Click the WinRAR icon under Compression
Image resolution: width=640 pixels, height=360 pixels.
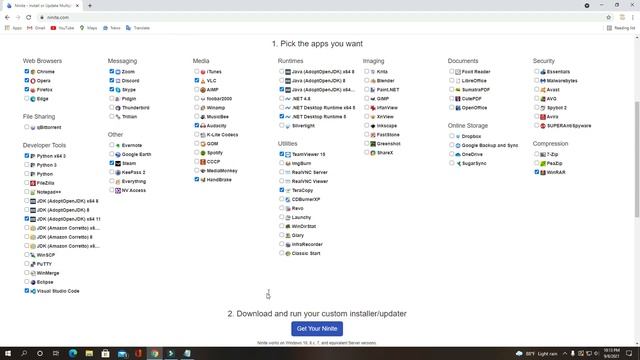543,172
